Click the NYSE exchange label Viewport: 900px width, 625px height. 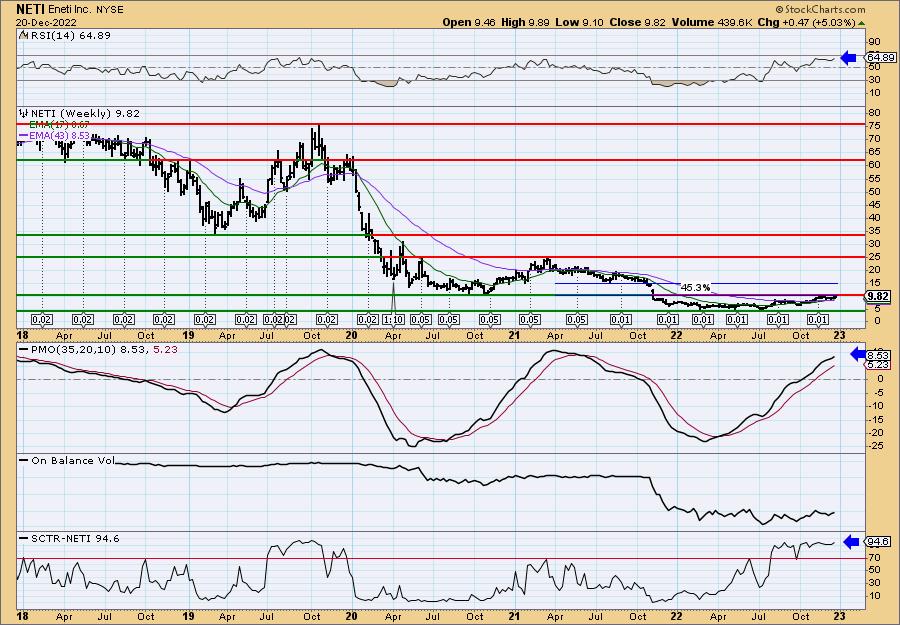pos(111,10)
